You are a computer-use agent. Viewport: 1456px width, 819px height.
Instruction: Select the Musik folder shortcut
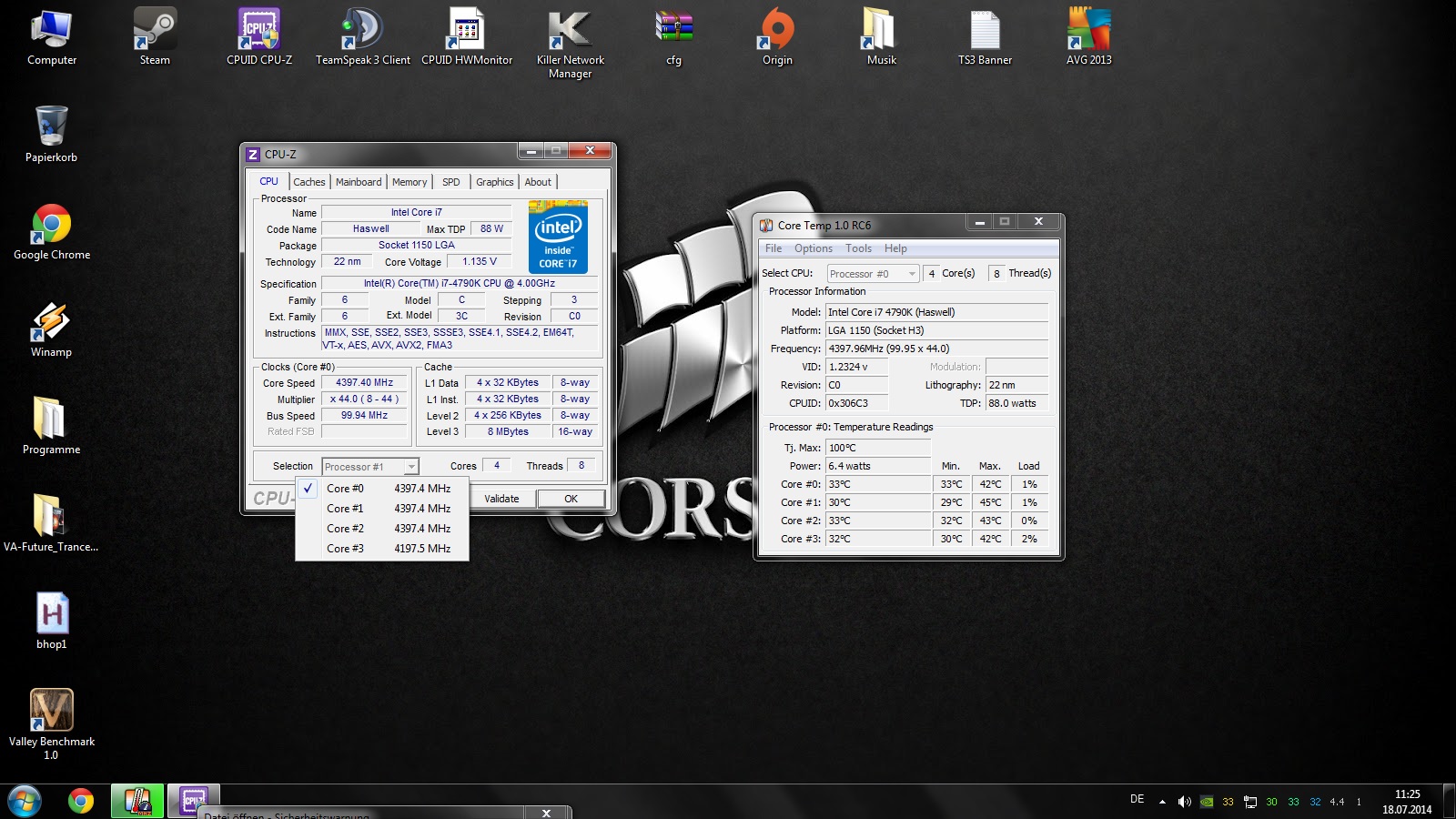881,36
